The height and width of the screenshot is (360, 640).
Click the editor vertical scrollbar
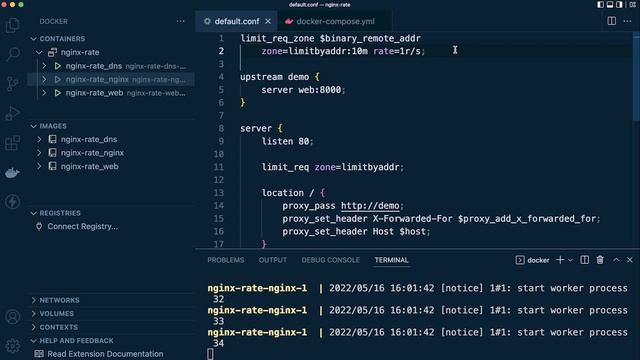pos(636,78)
